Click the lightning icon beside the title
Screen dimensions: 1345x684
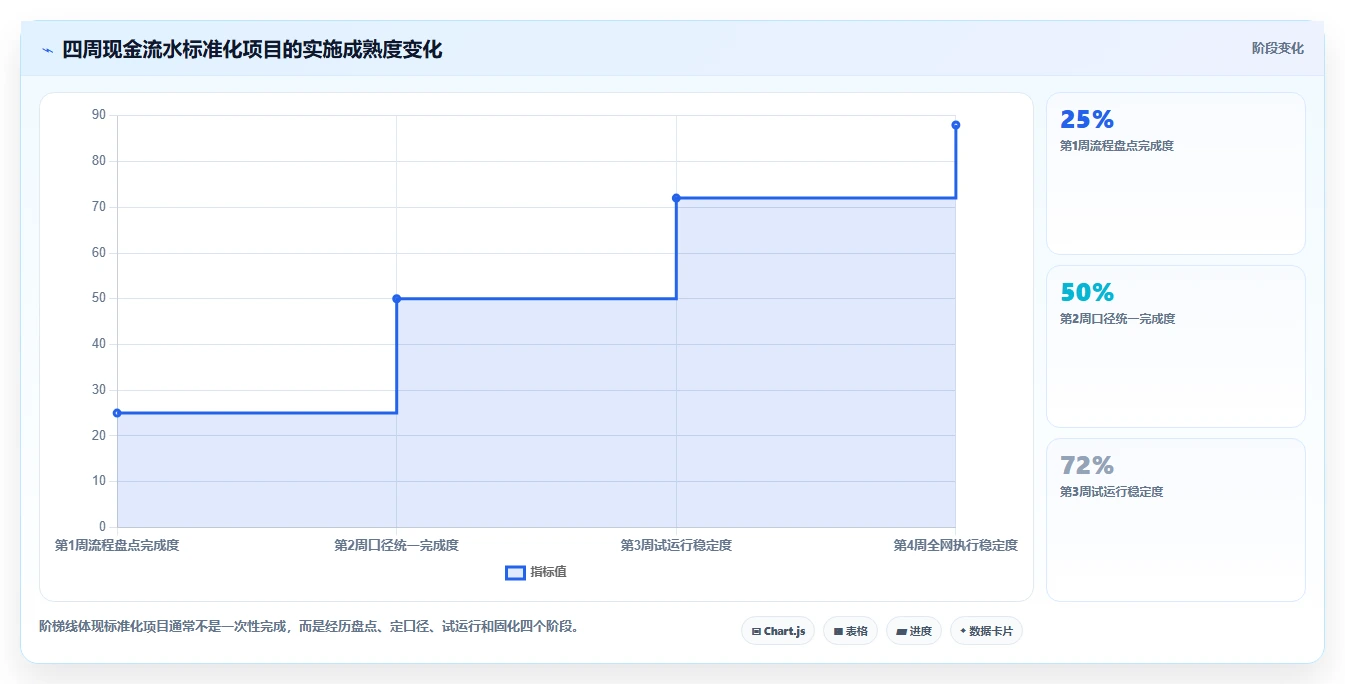tap(47, 49)
